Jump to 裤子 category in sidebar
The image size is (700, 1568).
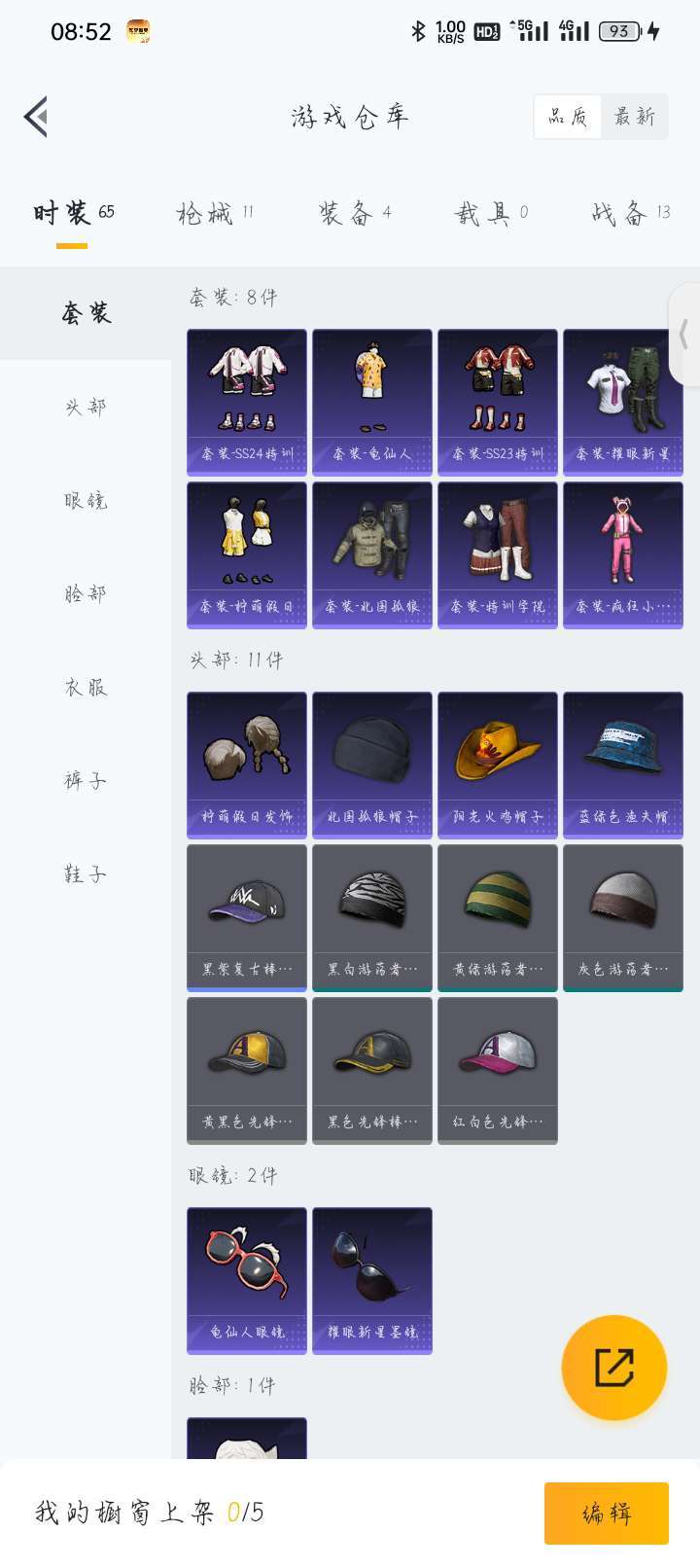(86, 780)
